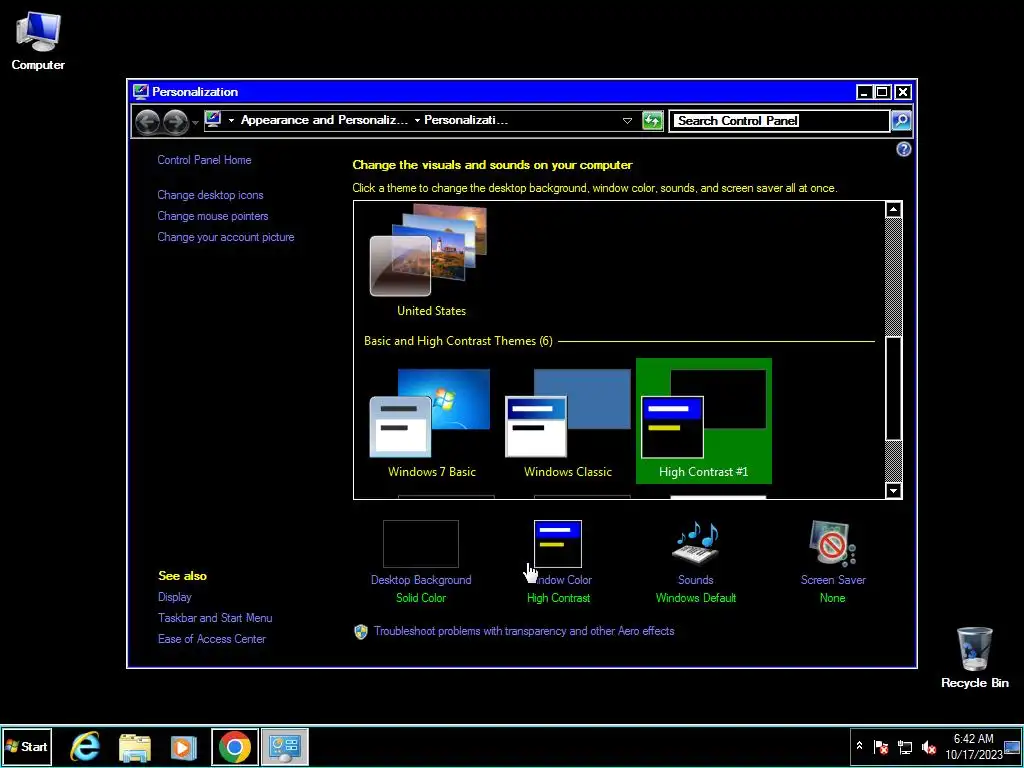Launch Internet Explorer from the taskbar
Viewport: 1024px width, 768px height.
pos(86,746)
